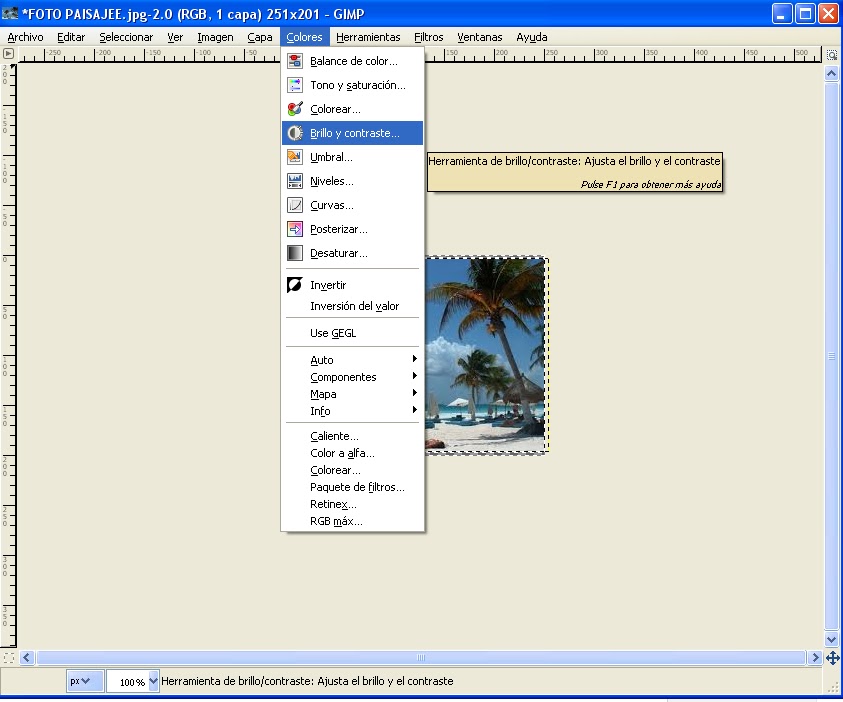The height and width of the screenshot is (702, 843).
Task: Click the 100% zoom input field
Action: (x=127, y=682)
